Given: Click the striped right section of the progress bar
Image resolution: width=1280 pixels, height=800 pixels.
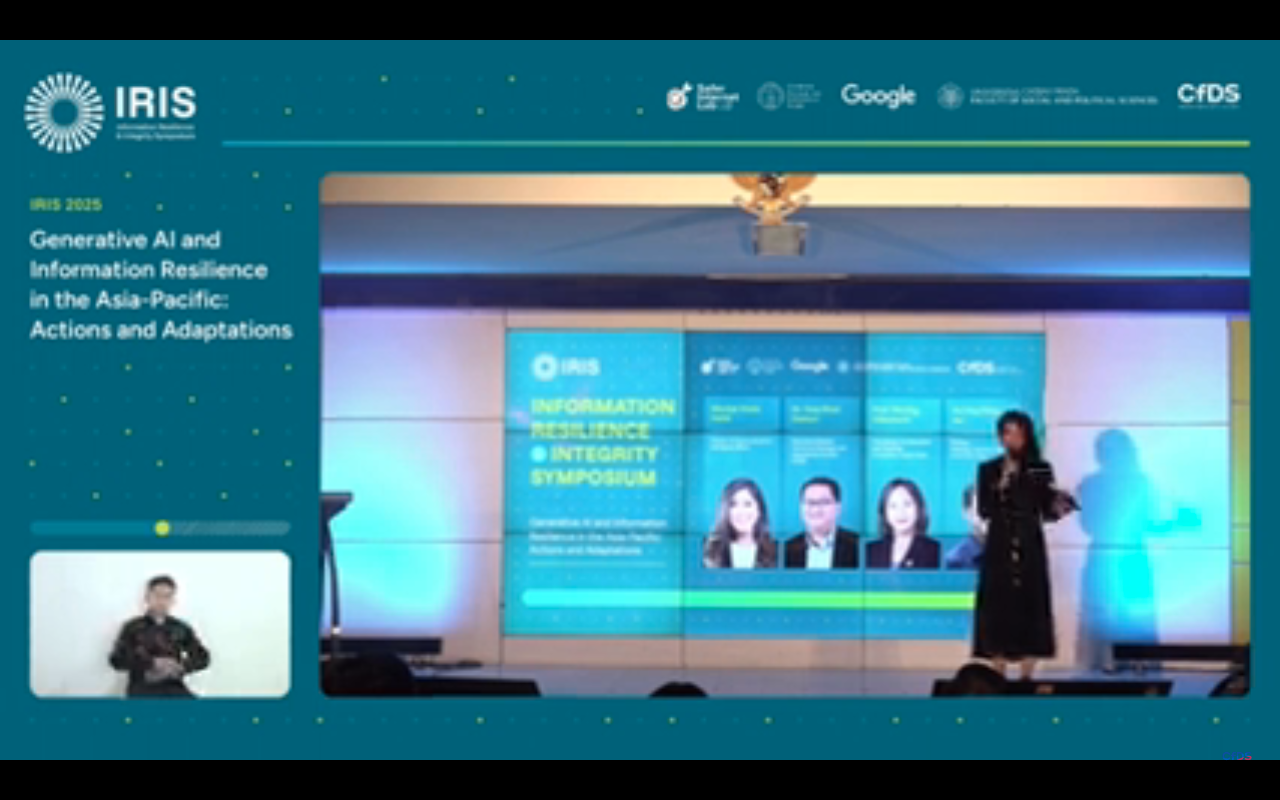Looking at the screenshot, I should [x=230, y=528].
